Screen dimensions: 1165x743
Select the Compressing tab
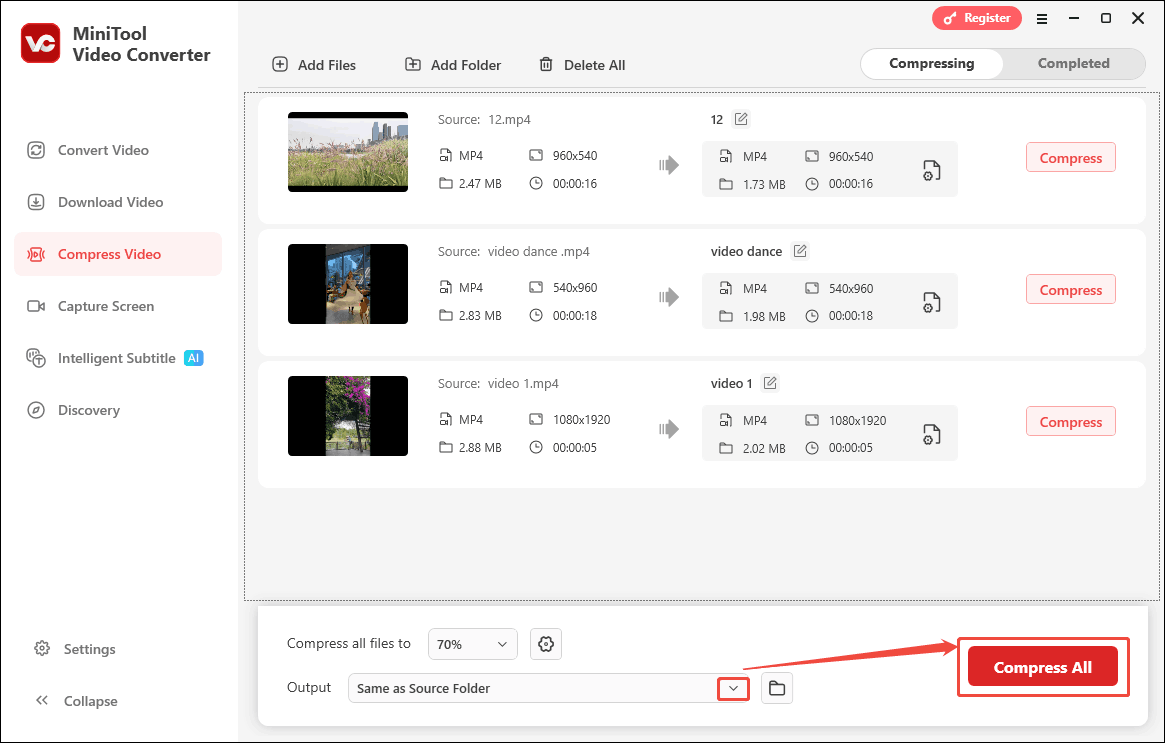931,62
